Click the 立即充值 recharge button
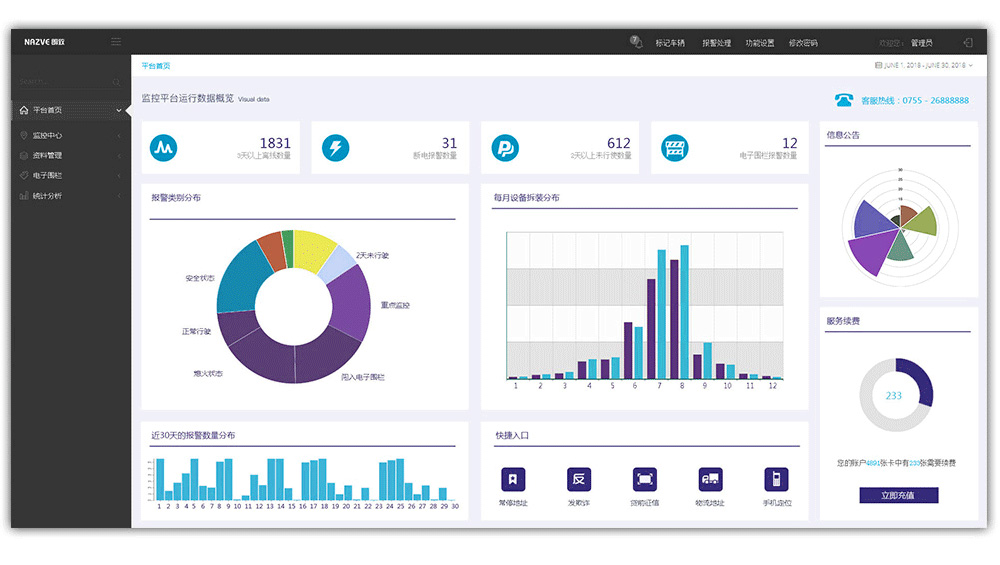 [x=898, y=495]
